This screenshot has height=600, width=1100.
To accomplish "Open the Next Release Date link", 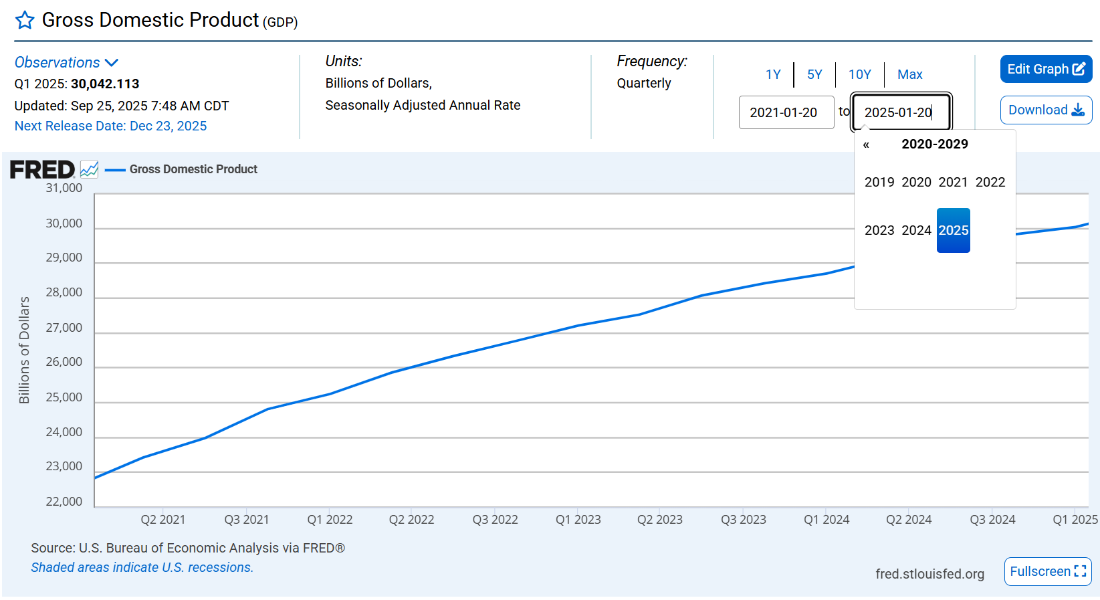I will click(x=110, y=126).
